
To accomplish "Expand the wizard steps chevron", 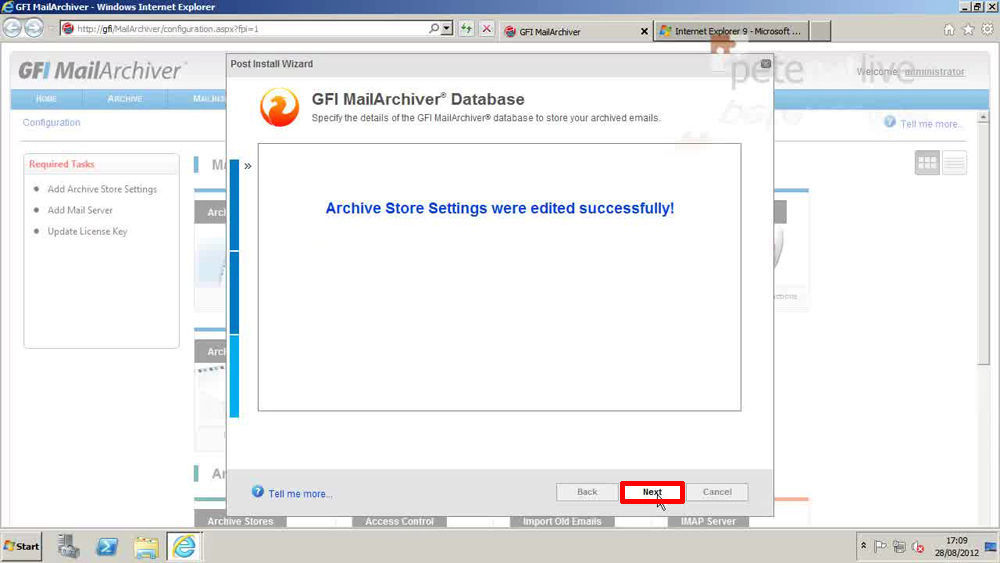I will [x=247, y=166].
